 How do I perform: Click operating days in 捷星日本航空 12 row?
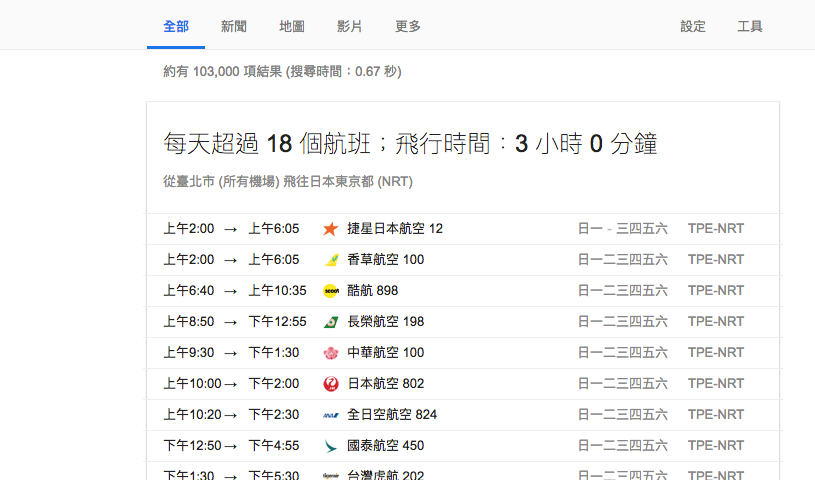pos(623,229)
